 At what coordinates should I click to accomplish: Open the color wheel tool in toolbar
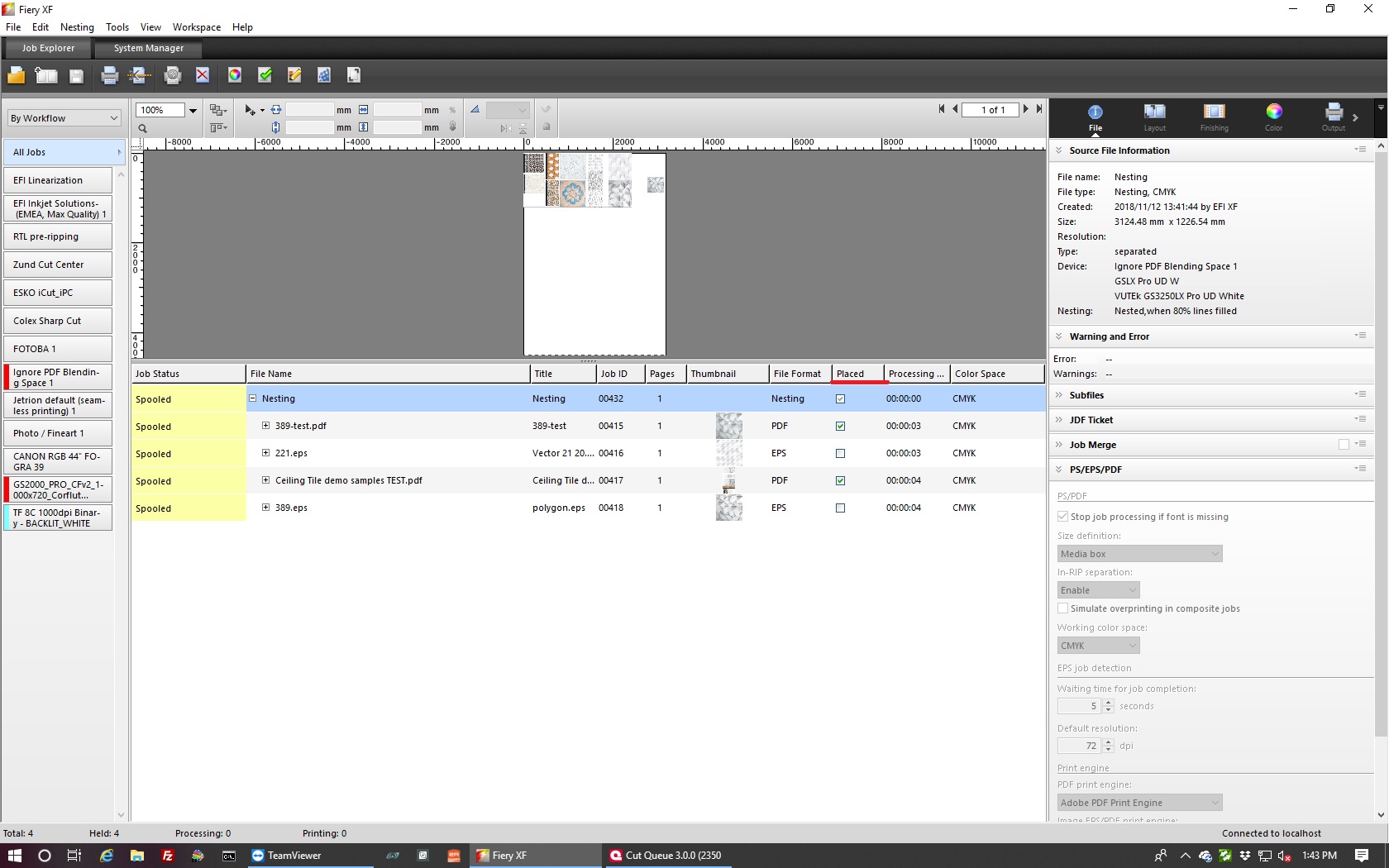coord(235,75)
